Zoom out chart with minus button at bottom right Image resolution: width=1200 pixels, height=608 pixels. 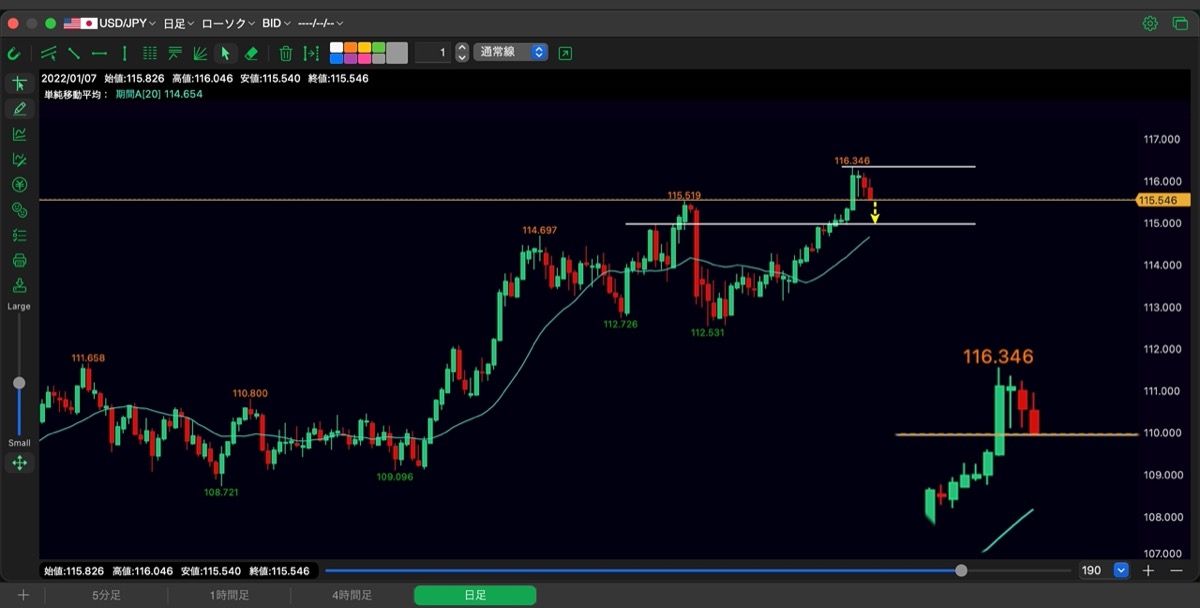pos(1176,571)
